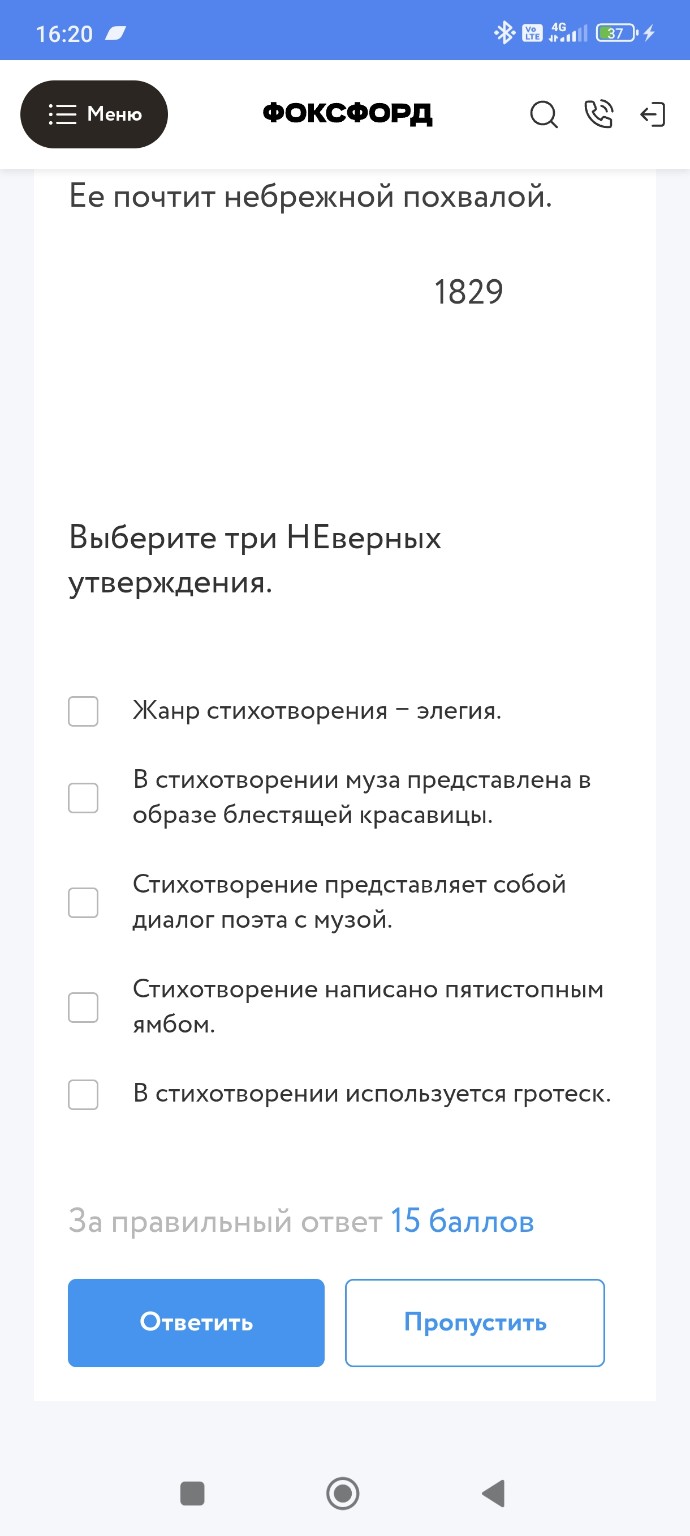This screenshot has width=690, height=1536.
Task: Tap the Android home circle button
Action: point(343,1493)
